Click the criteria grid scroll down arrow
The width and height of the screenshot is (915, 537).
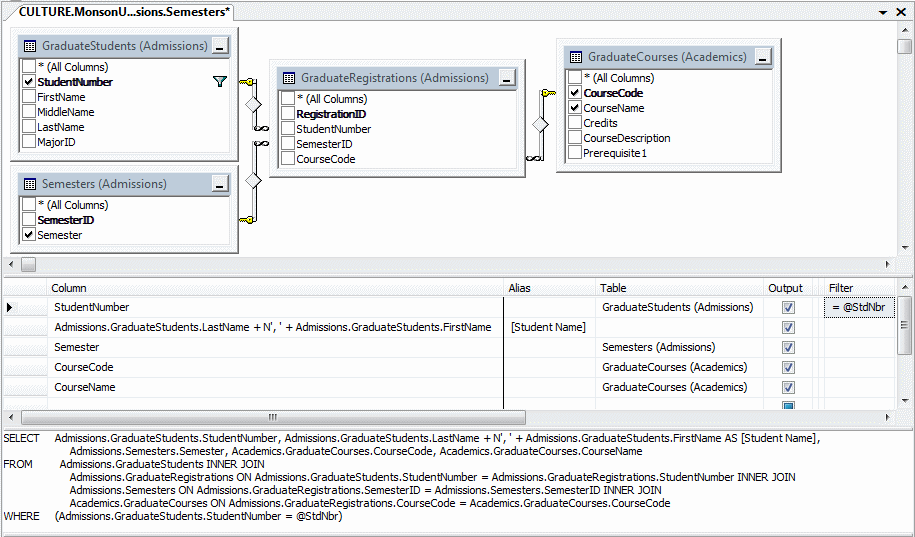point(904,401)
